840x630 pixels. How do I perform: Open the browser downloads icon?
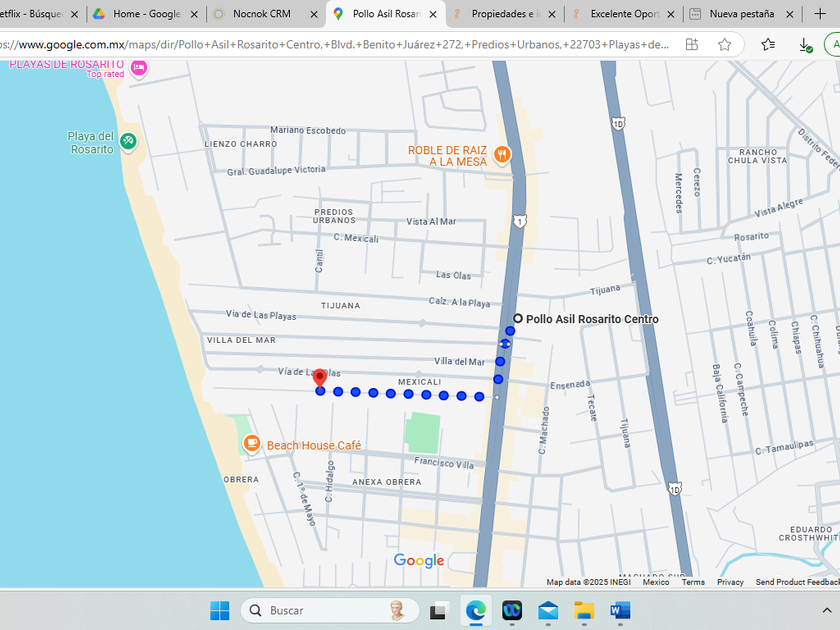(805, 45)
